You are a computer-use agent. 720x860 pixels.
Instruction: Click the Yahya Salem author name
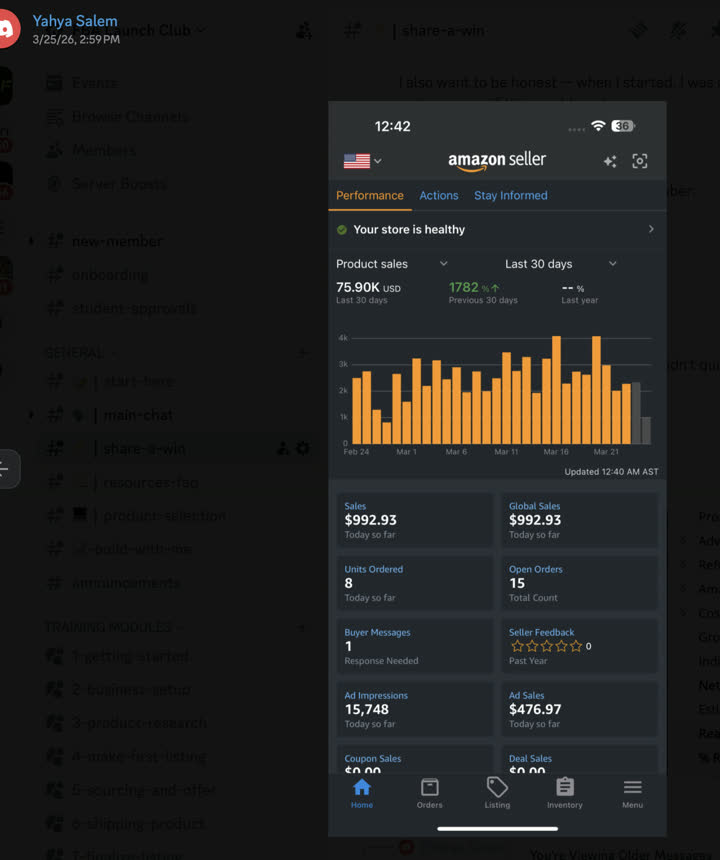coord(75,21)
